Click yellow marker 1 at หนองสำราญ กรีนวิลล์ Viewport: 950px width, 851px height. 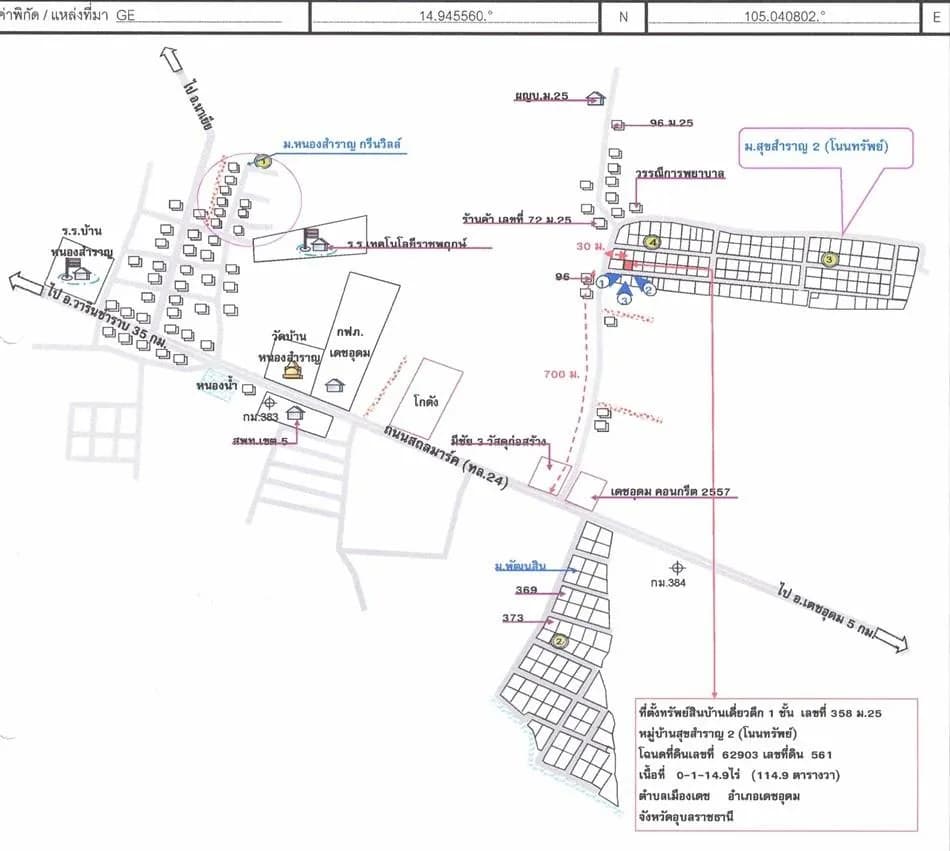(263, 162)
